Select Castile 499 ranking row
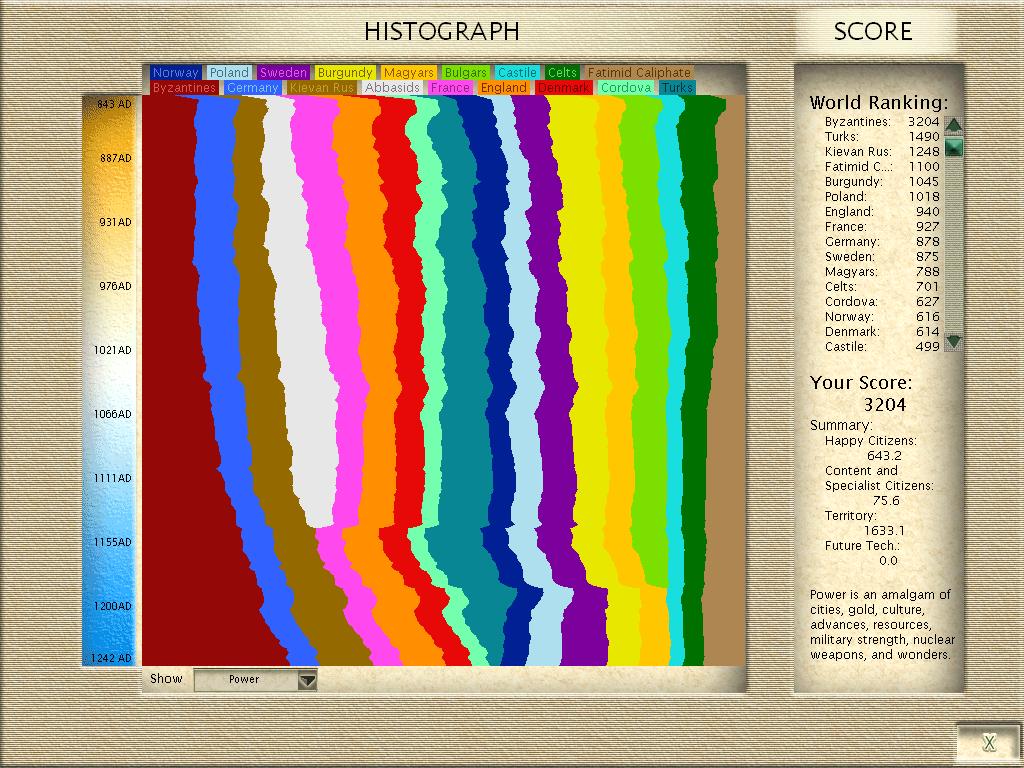 tap(882, 347)
